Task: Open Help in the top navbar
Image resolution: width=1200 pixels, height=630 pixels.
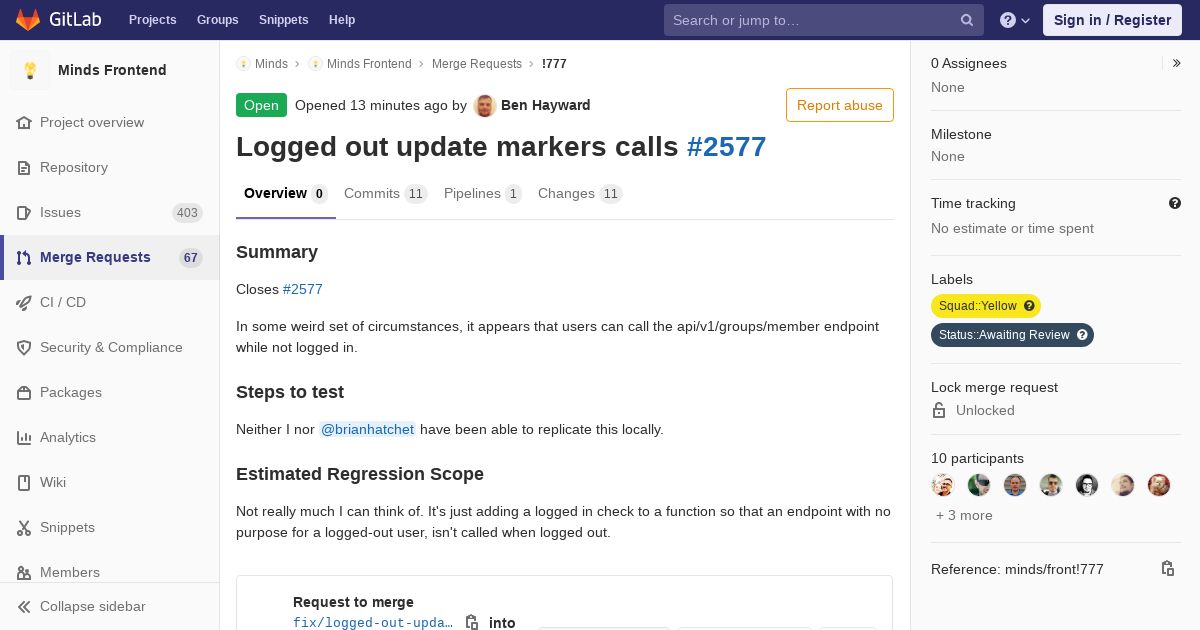Action: (342, 20)
